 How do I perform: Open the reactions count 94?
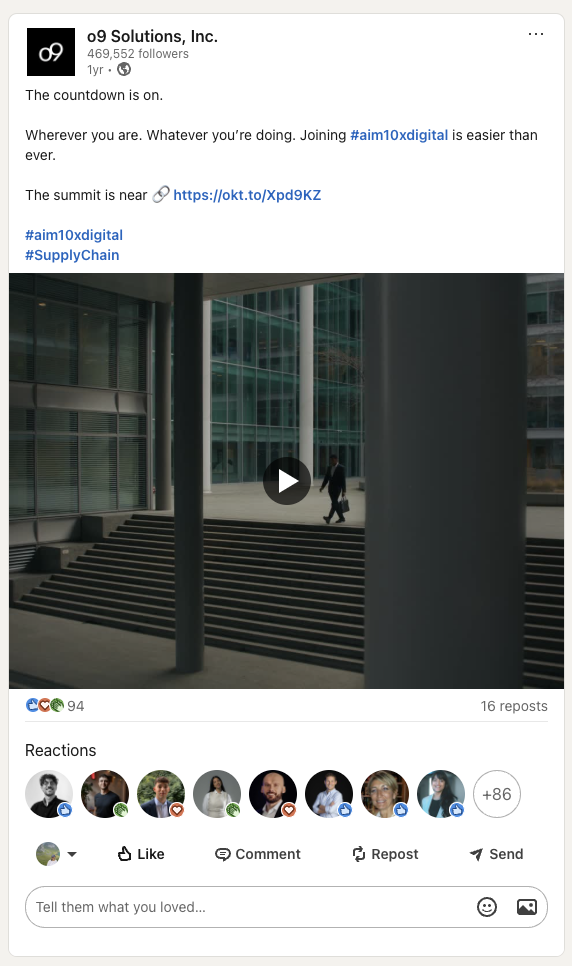click(x=76, y=706)
